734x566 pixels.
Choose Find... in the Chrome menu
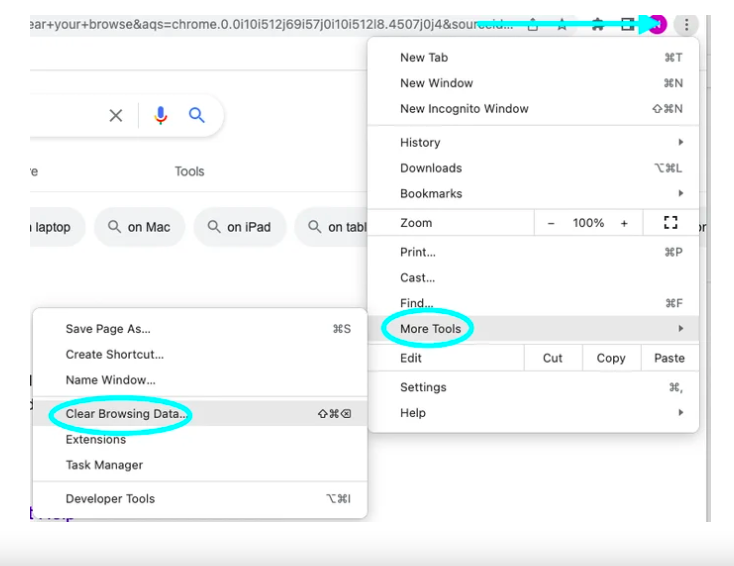tap(534, 303)
